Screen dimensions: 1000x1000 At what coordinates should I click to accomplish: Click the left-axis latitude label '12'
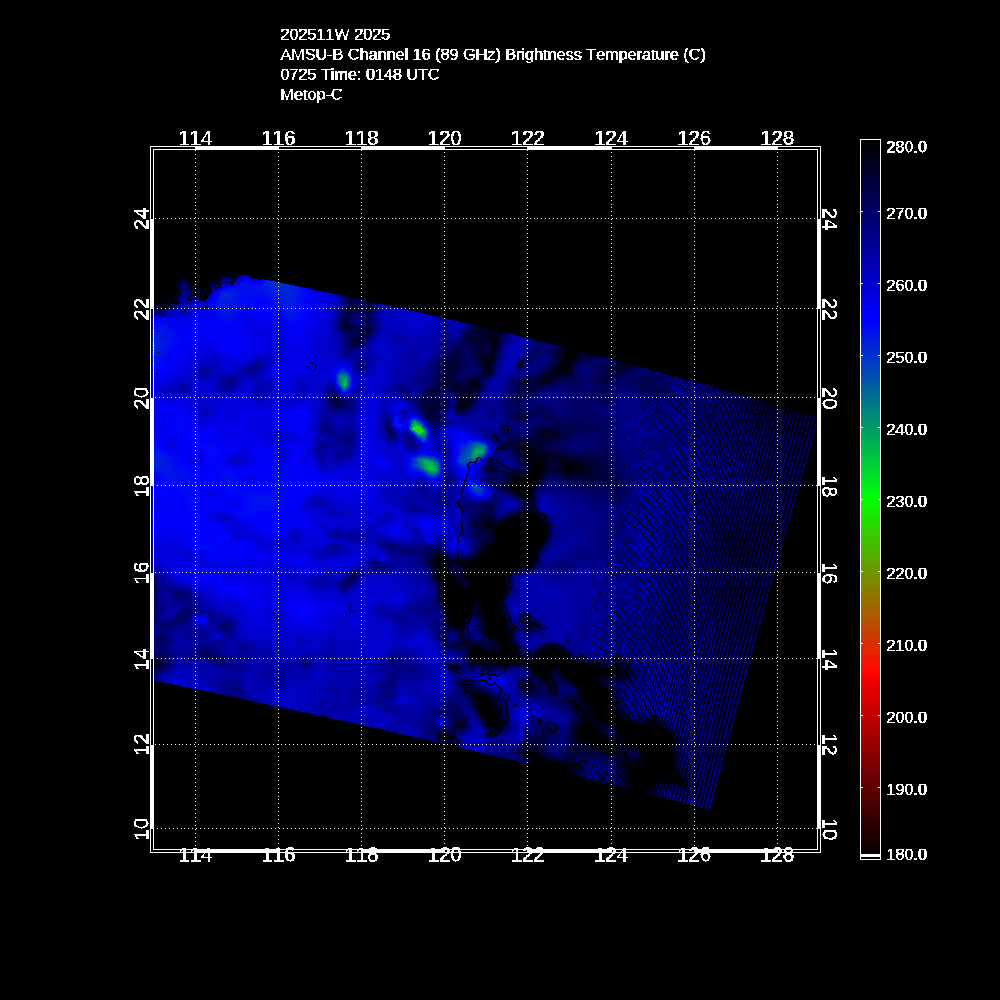142,744
